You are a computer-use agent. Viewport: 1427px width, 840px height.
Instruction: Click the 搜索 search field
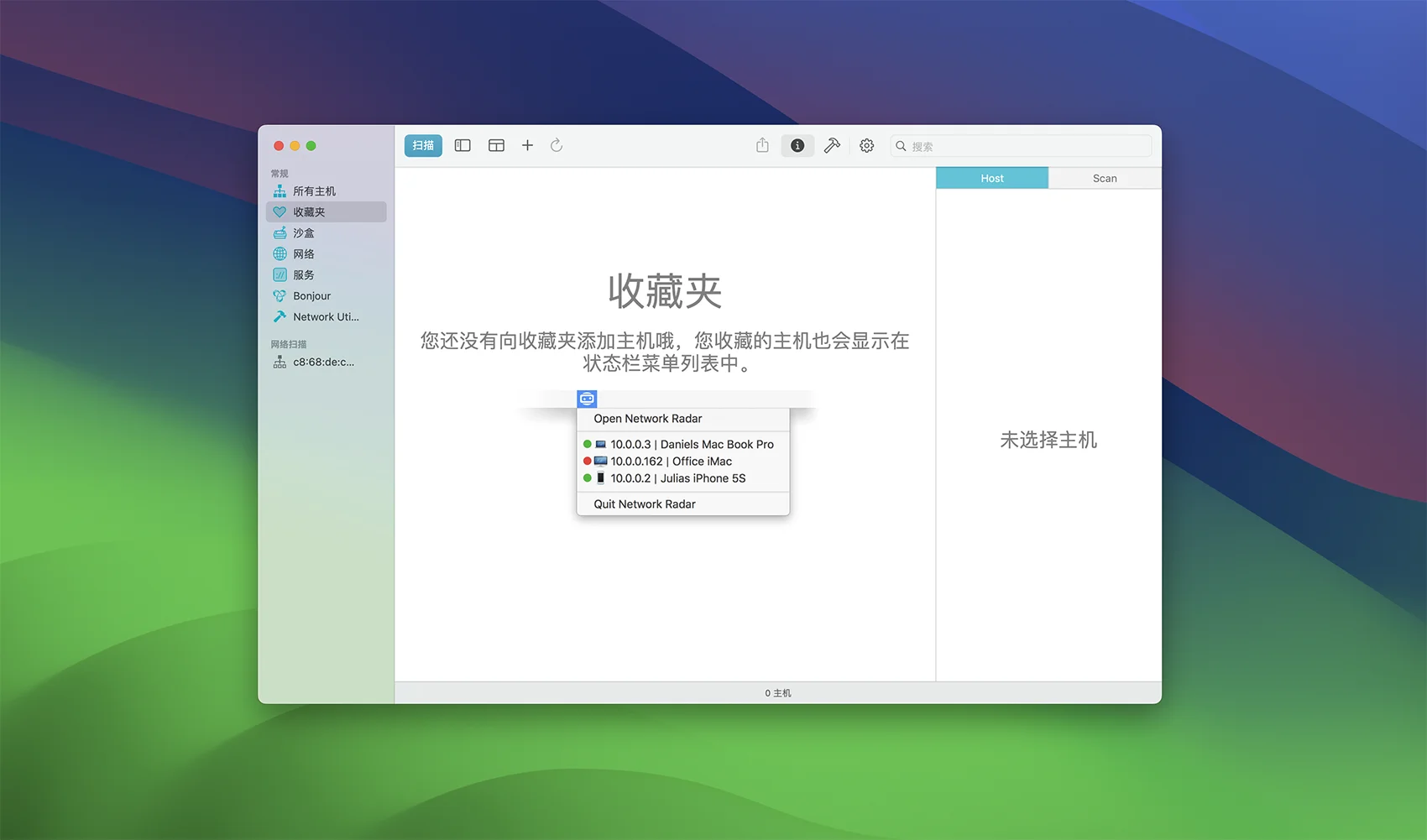[x=1021, y=146]
